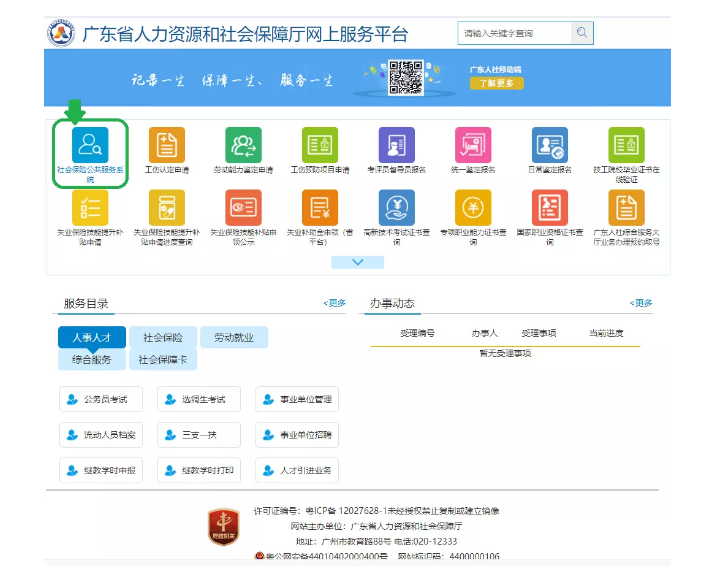Screen dimensions: 710x578
Task: Open the 事业单位管理 service
Action: (x=297, y=399)
